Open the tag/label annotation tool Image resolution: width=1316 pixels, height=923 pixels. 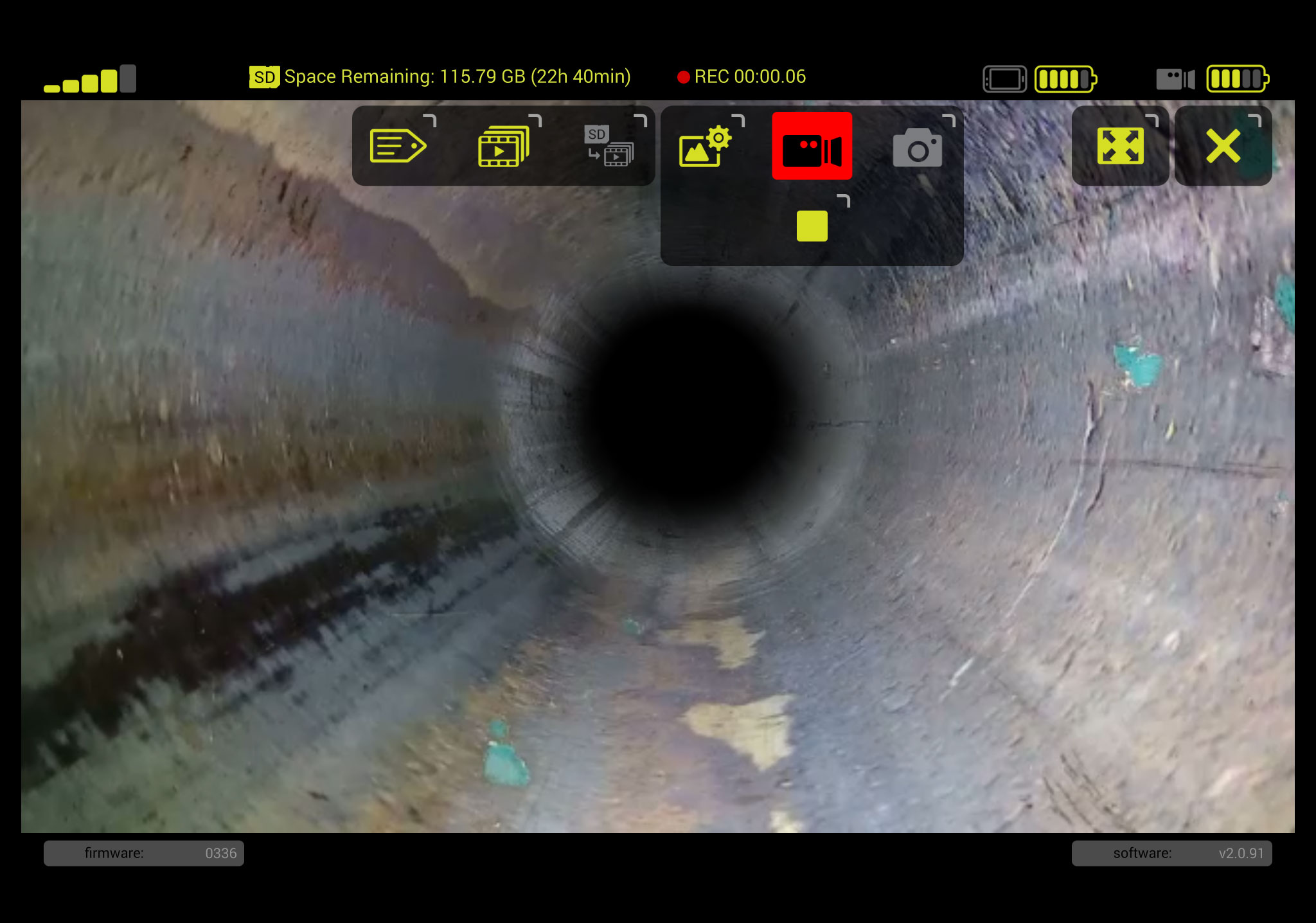pos(398,145)
